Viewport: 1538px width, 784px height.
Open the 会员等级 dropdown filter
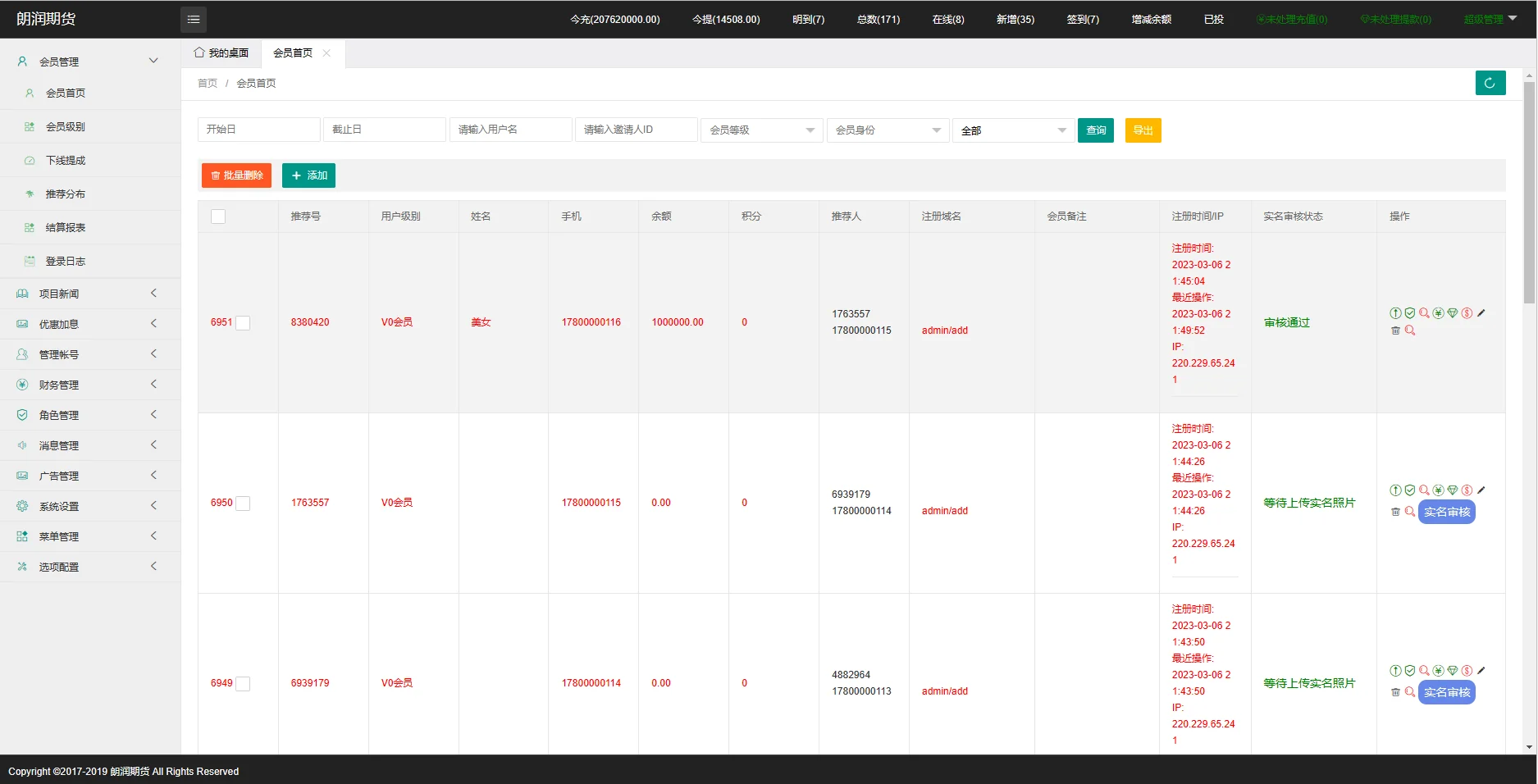point(761,130)
